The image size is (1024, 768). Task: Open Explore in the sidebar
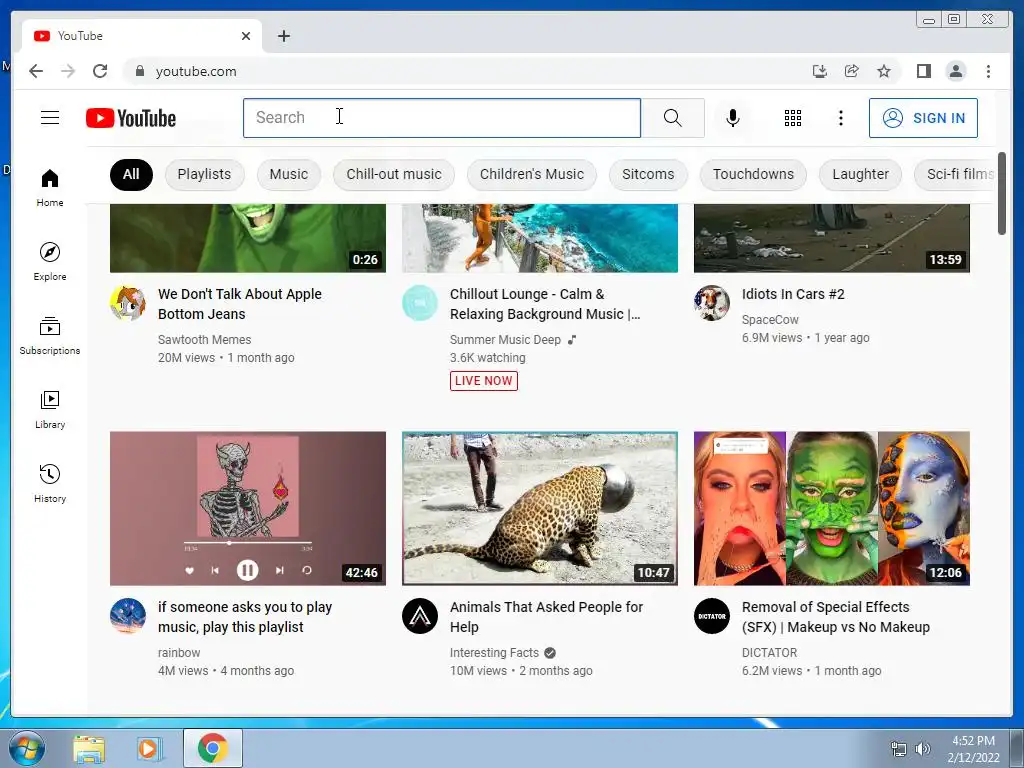pyautogui.click(x=50, y=261)
